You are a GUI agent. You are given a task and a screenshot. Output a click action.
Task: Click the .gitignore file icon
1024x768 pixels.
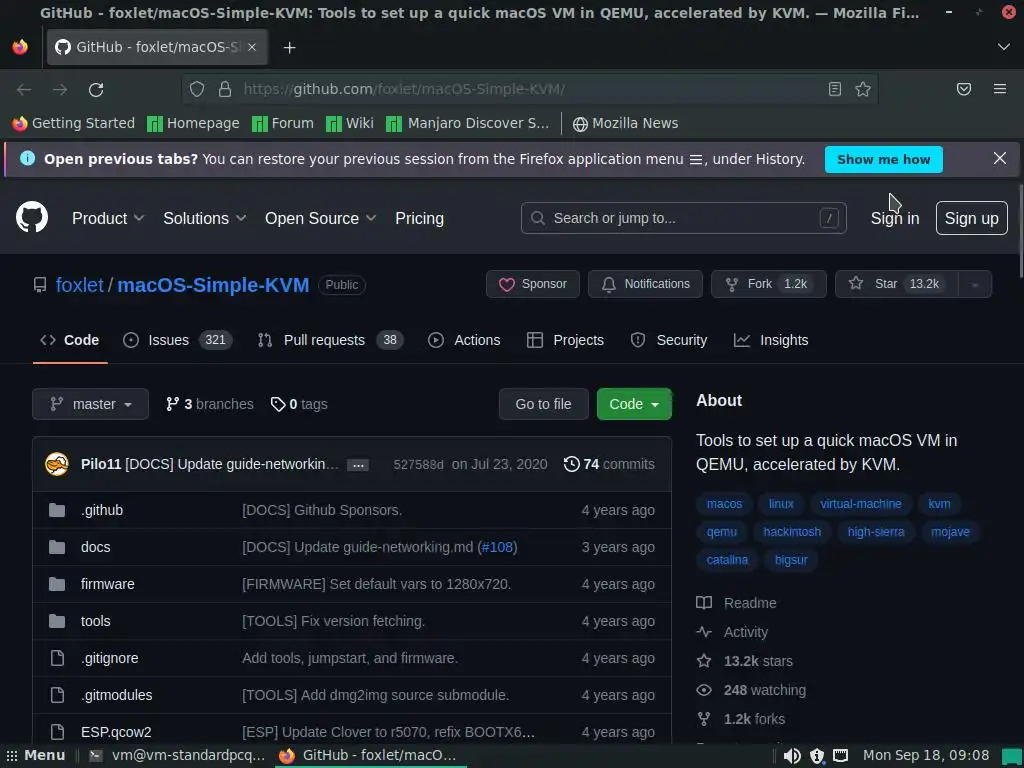click(57, 658)
